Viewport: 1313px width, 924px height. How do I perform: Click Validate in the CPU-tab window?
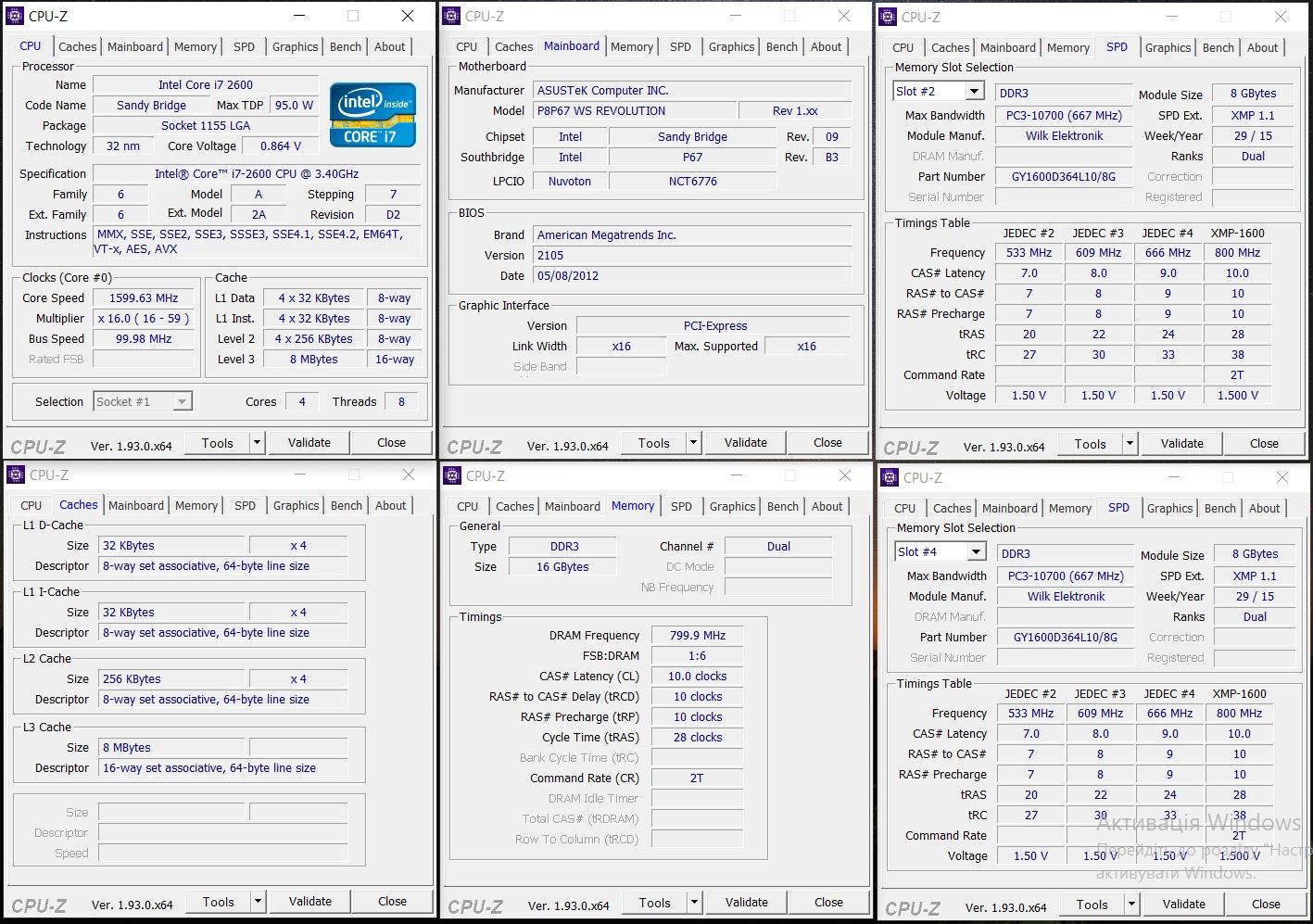[309, 443]
